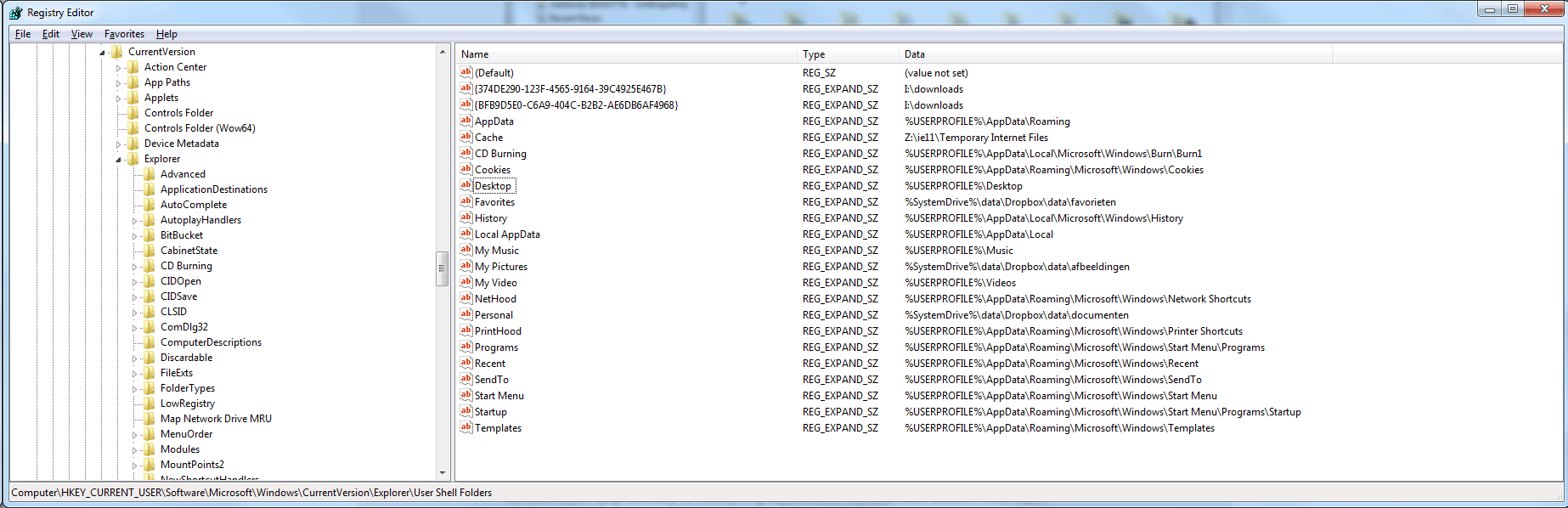Select the {BFB9D5E0-C6A9-404C-B2B2-AE6DB6AF4968} value
This screenshot has width=1568, height=508.
(576, 105)
